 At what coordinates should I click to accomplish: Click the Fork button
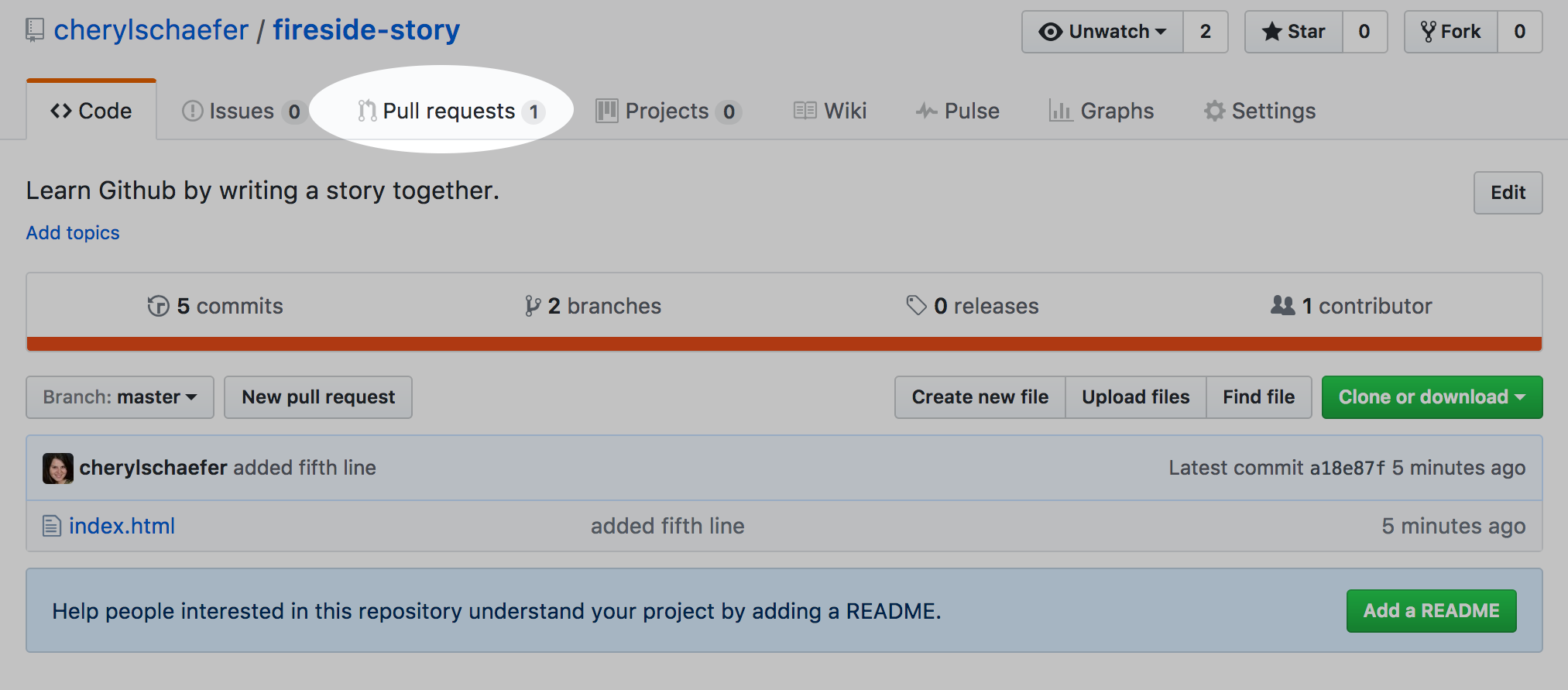1451,32
